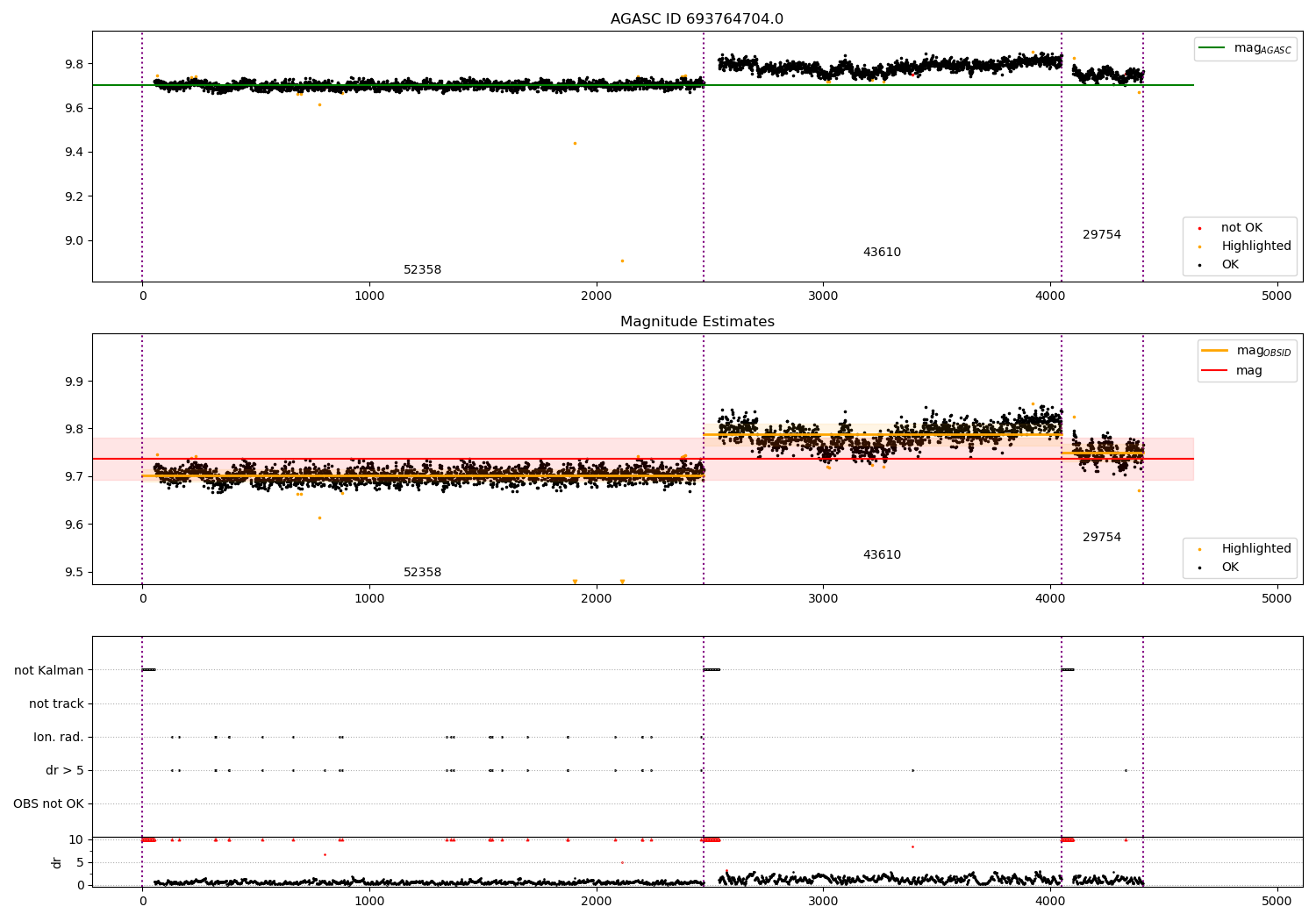Click the 52358 label in the top plot

[423, 270]
